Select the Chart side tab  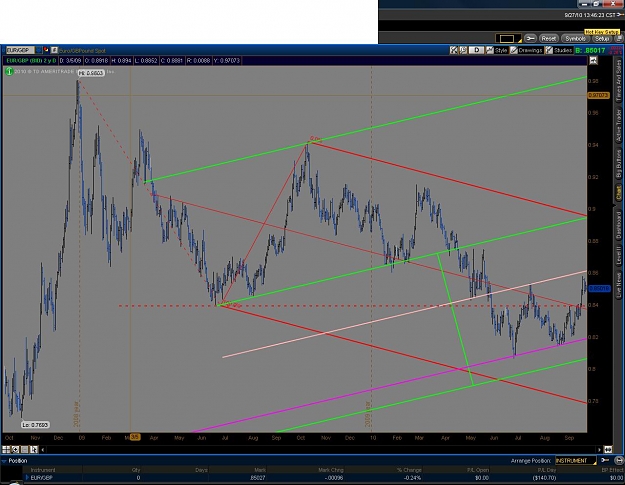pos(619,194)
